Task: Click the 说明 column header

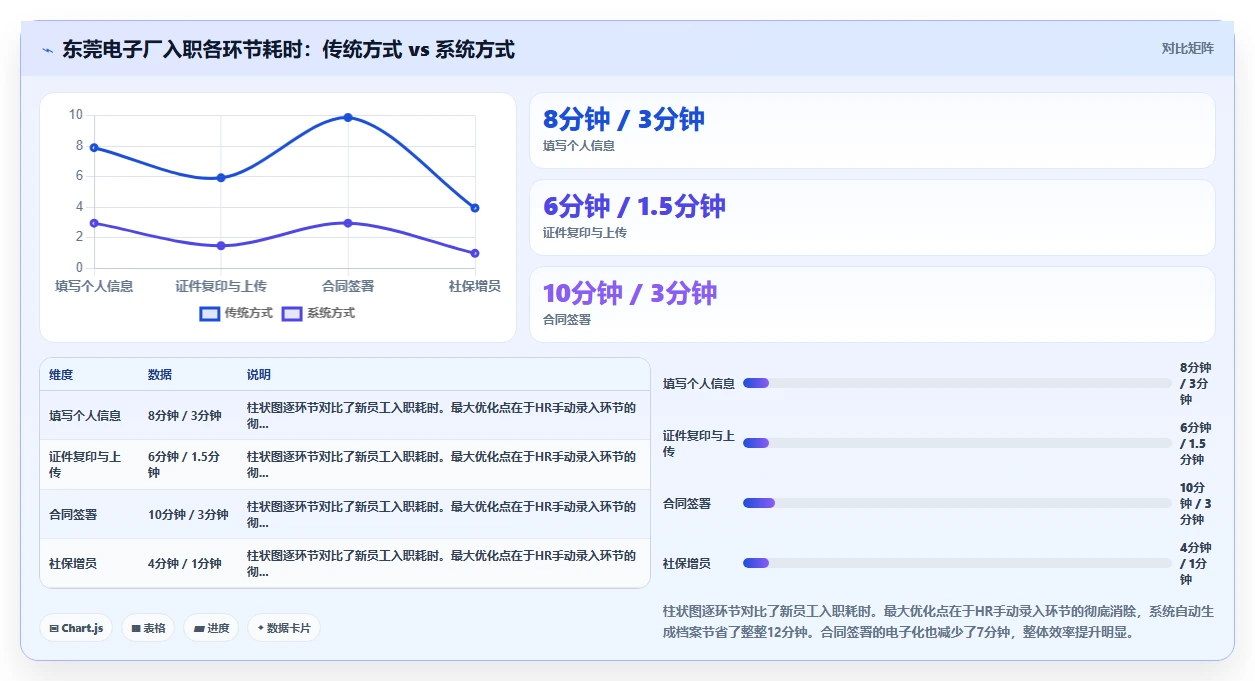Action: 259,375
